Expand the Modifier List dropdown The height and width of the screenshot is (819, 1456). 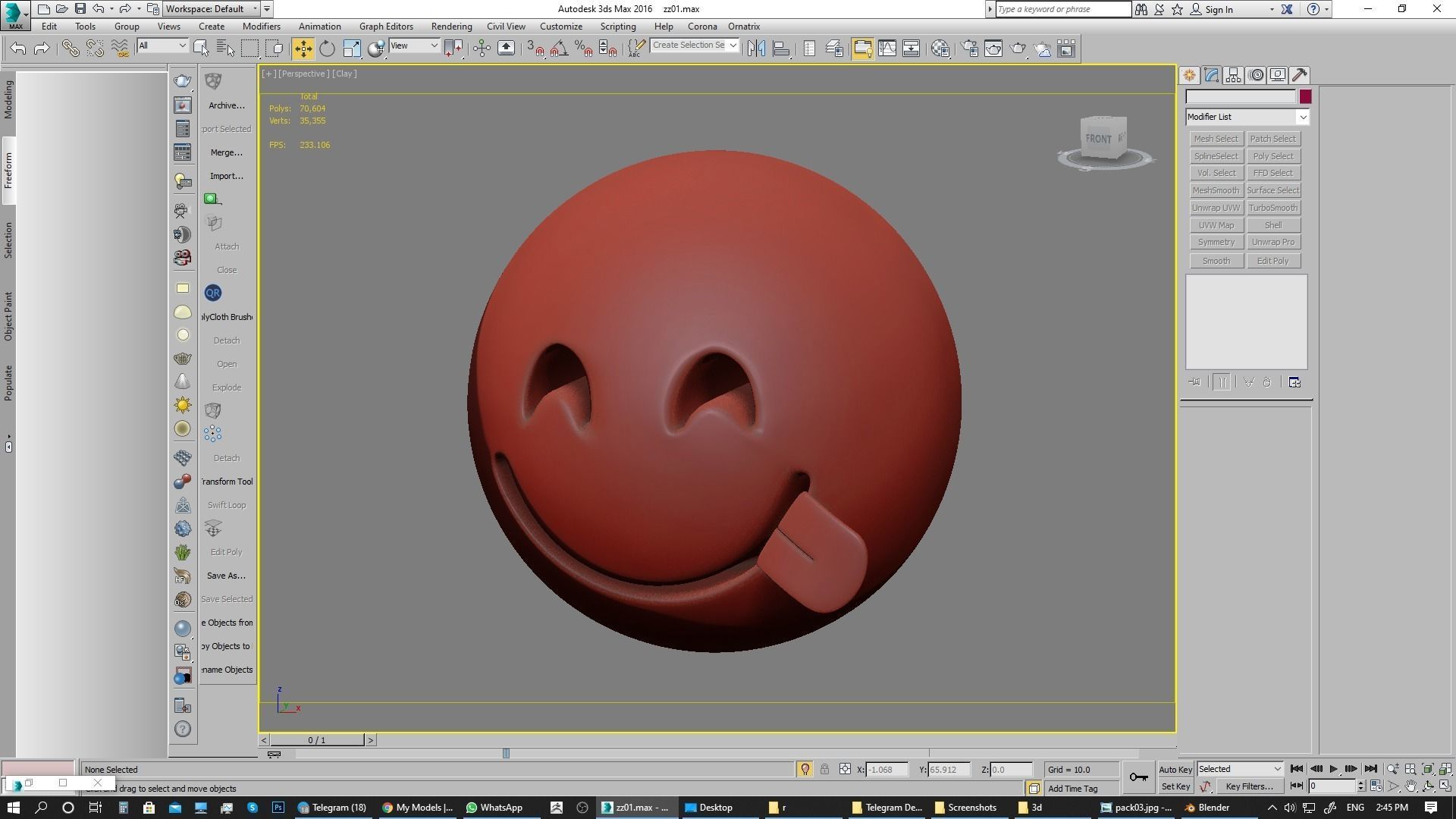point(1302,117)
